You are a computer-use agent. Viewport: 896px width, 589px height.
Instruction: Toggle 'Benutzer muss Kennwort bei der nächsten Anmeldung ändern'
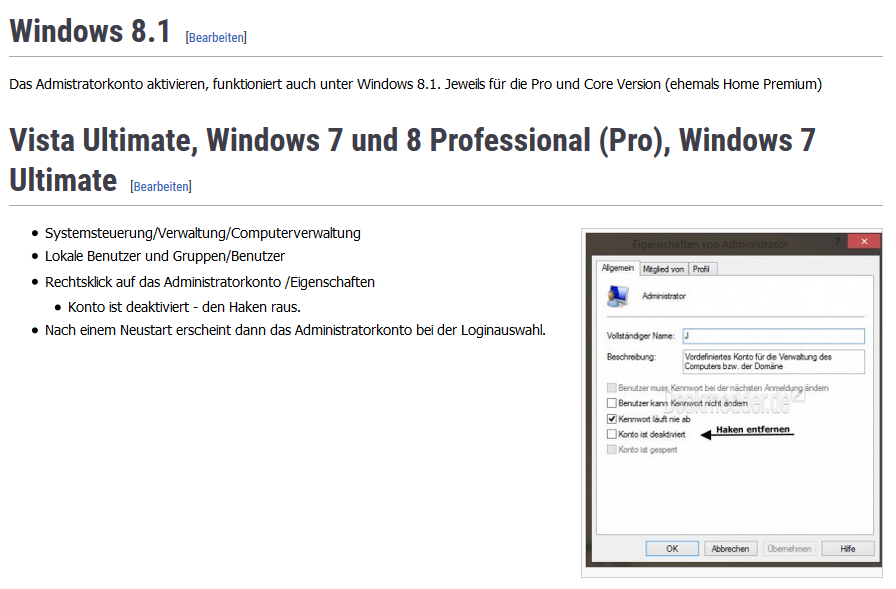click(x=611, y=388)
